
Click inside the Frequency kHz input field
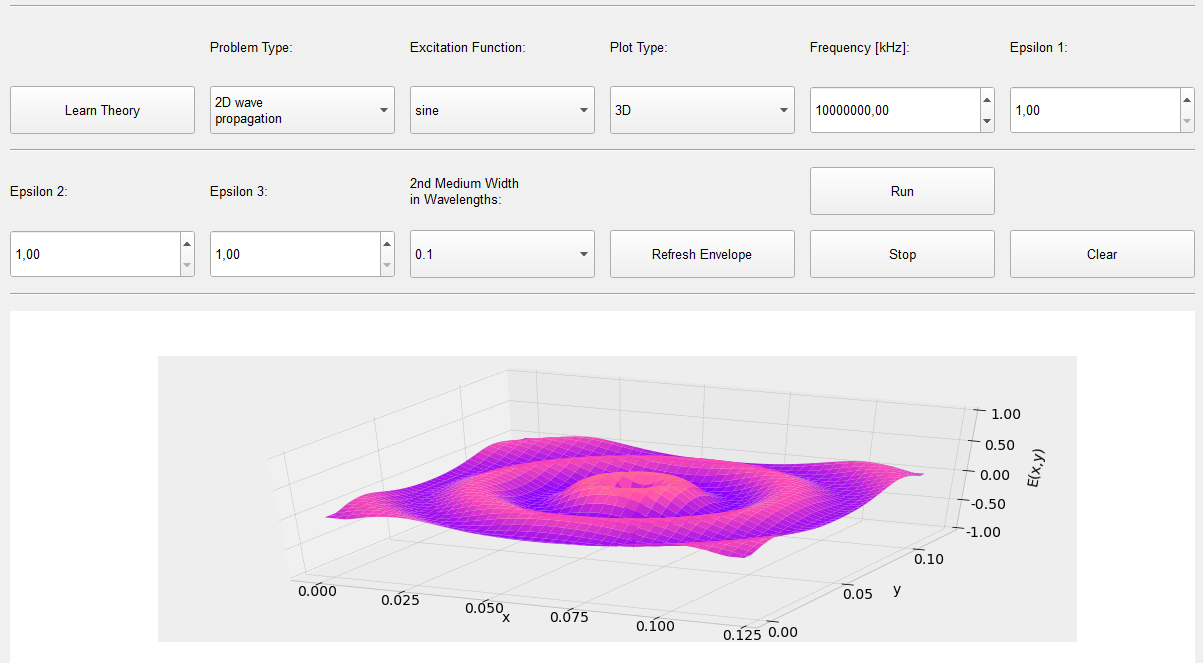click(892, 110)
